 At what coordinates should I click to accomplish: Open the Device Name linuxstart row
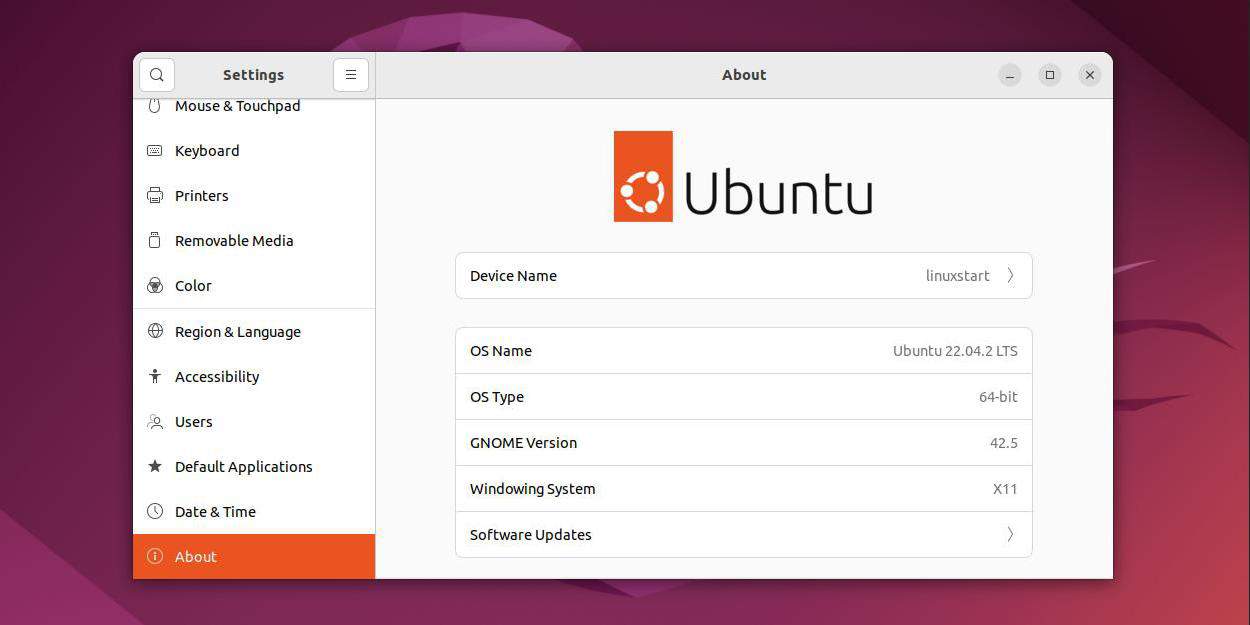click(x=744, y=276)
